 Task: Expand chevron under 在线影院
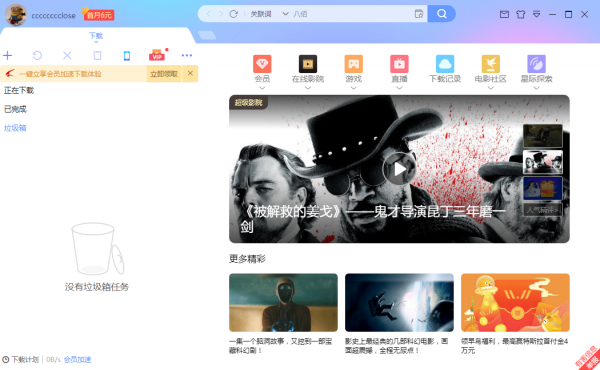pyautogui.click(x=308, y=88)
